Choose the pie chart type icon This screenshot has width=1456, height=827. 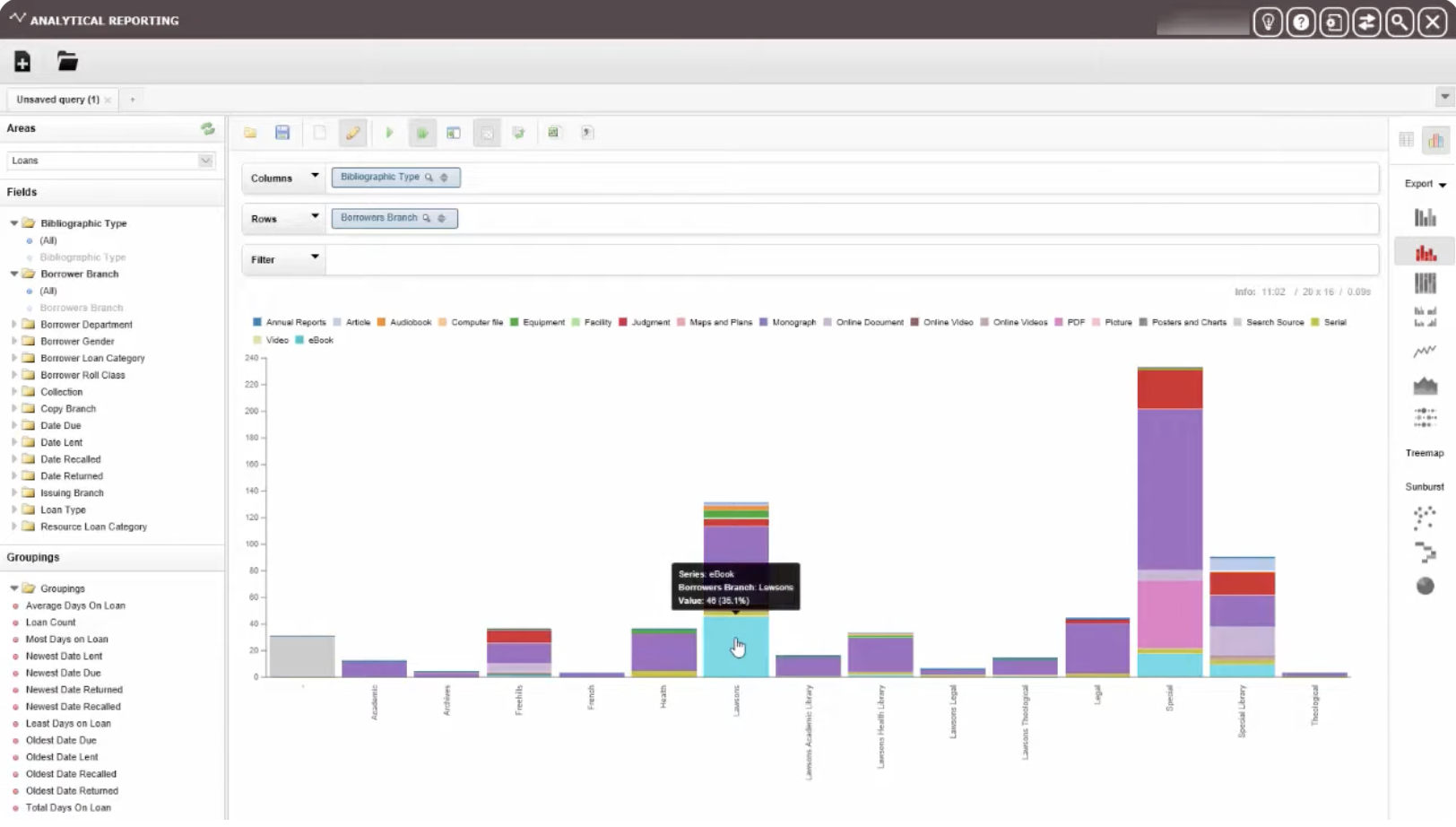[1425, 587]
